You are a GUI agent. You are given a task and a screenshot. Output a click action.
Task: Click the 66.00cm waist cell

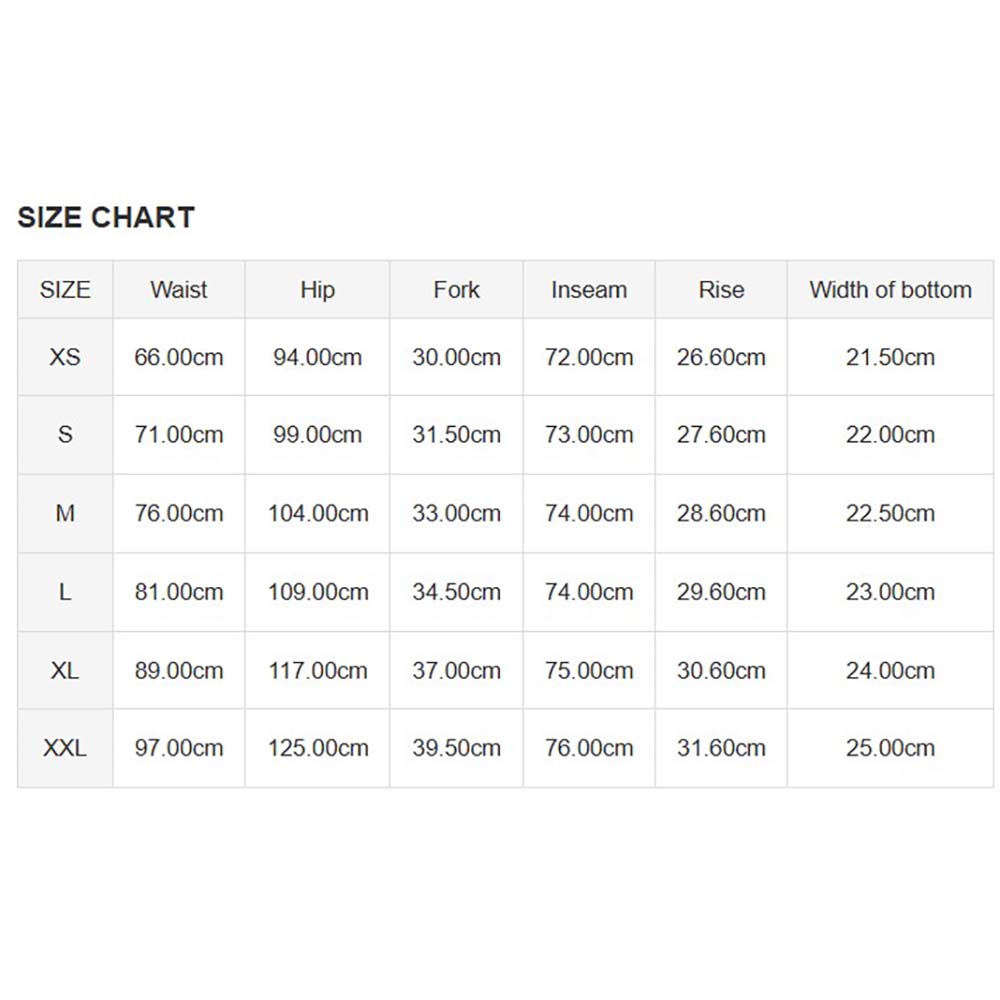point(179,357)
